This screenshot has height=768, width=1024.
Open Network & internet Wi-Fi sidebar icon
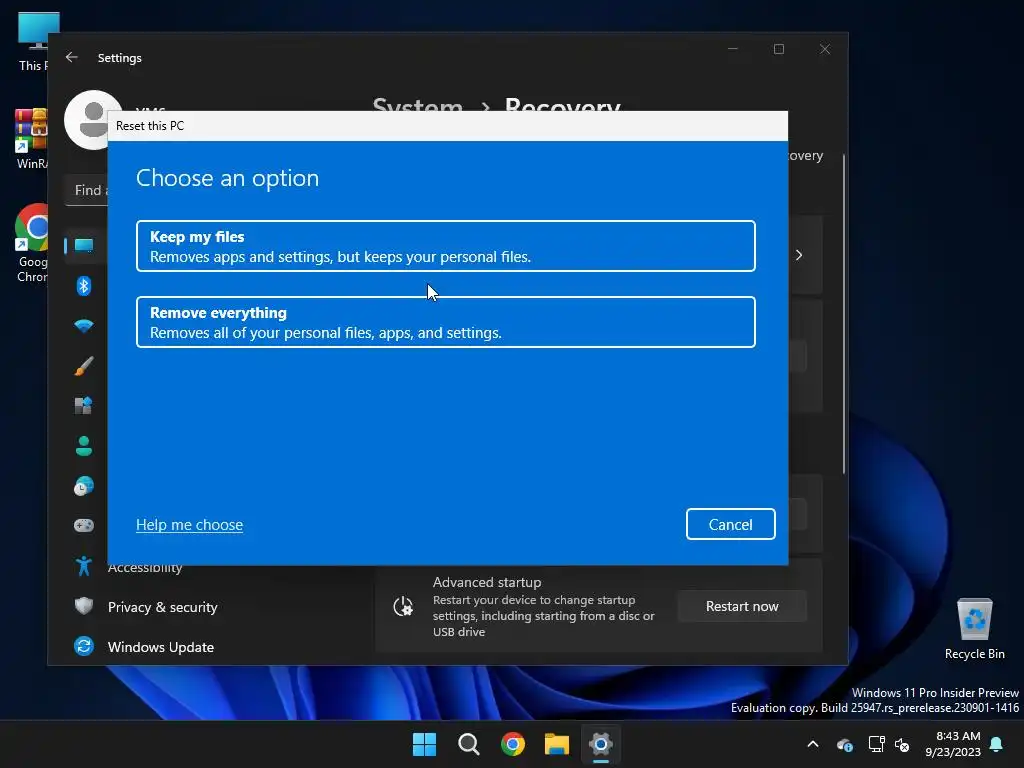click(84, 325)
